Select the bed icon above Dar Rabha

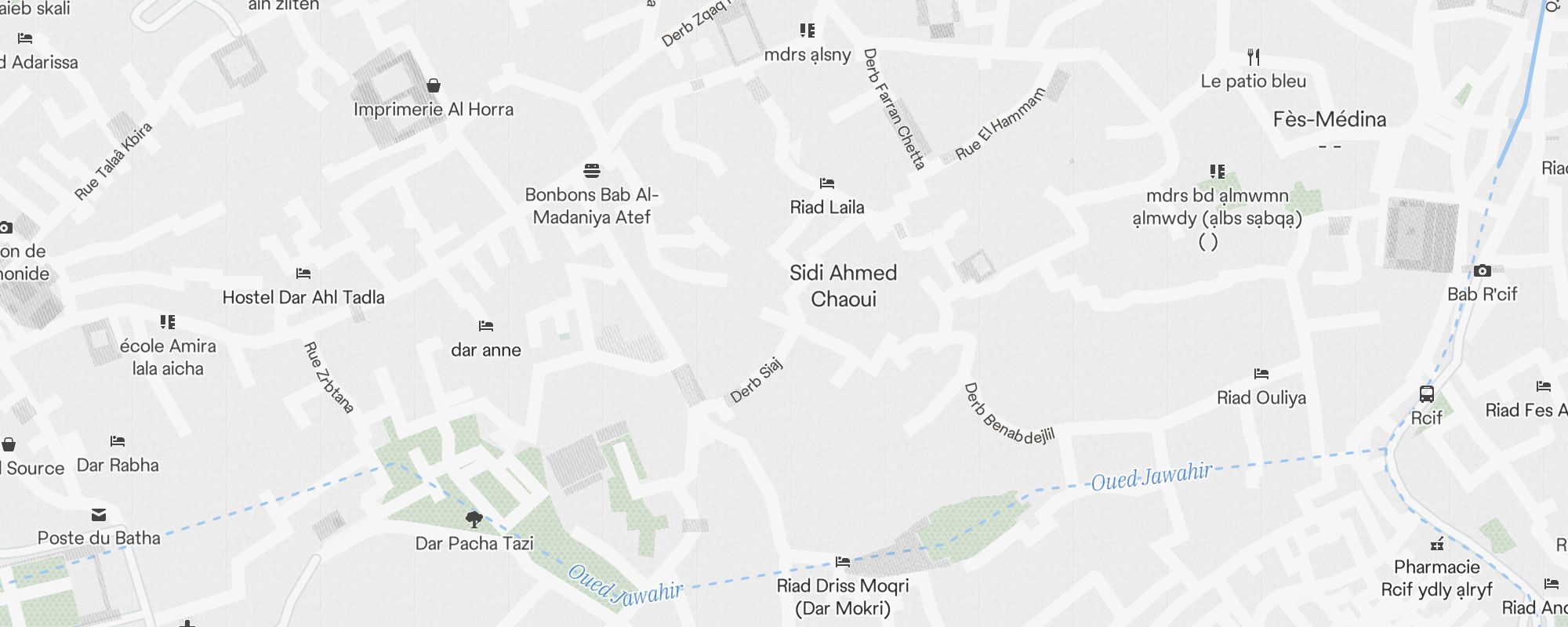pos(118,441)
